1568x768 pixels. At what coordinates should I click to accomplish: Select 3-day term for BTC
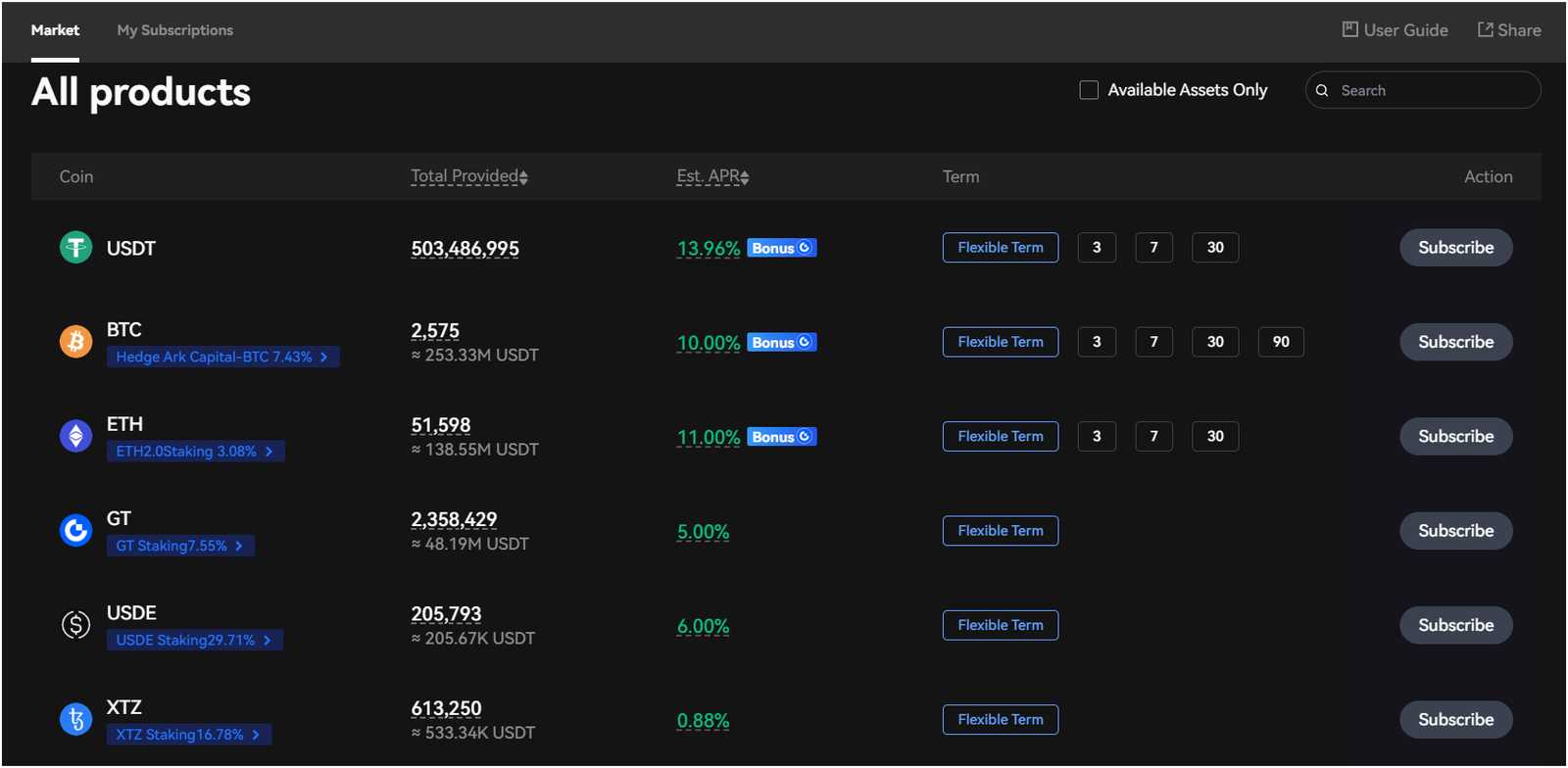click(1097, 342)
